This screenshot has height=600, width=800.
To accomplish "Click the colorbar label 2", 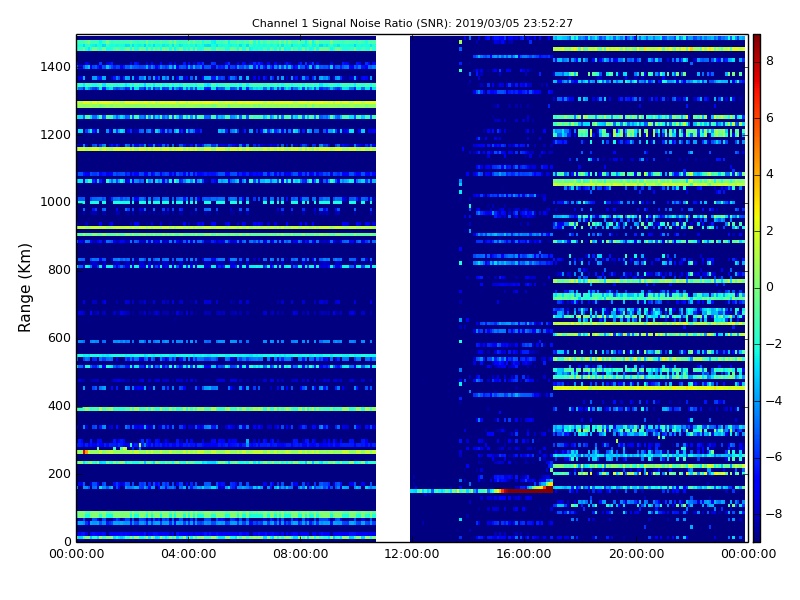I will click(770, 231).
